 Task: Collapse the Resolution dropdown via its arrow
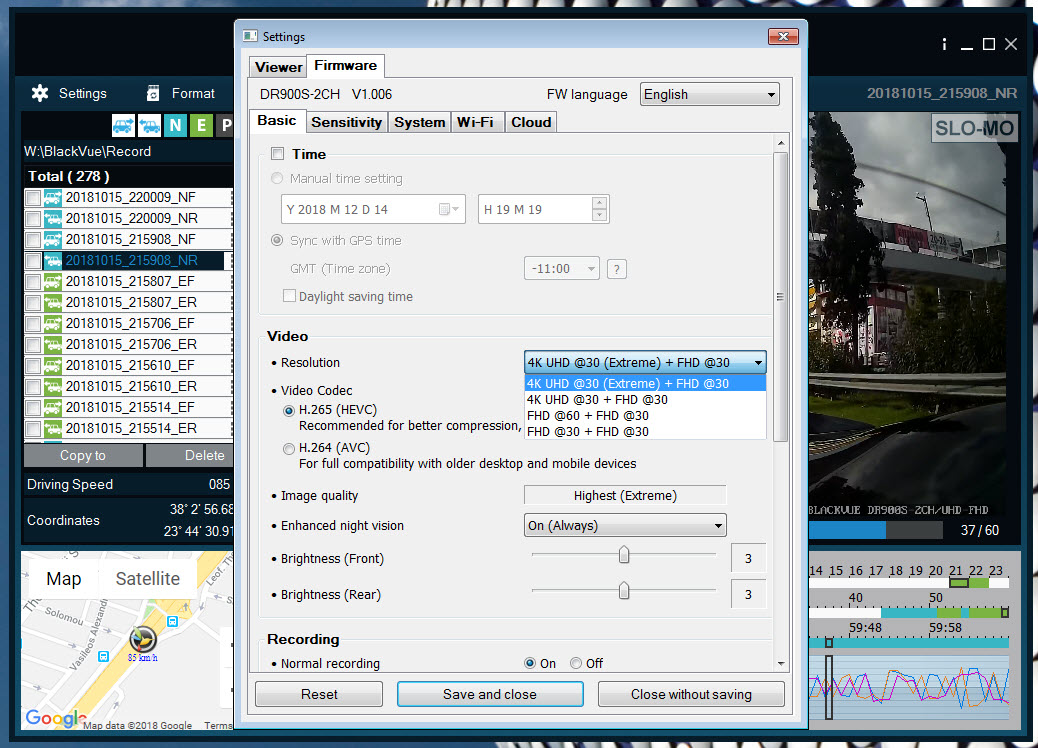click(758, 363)
